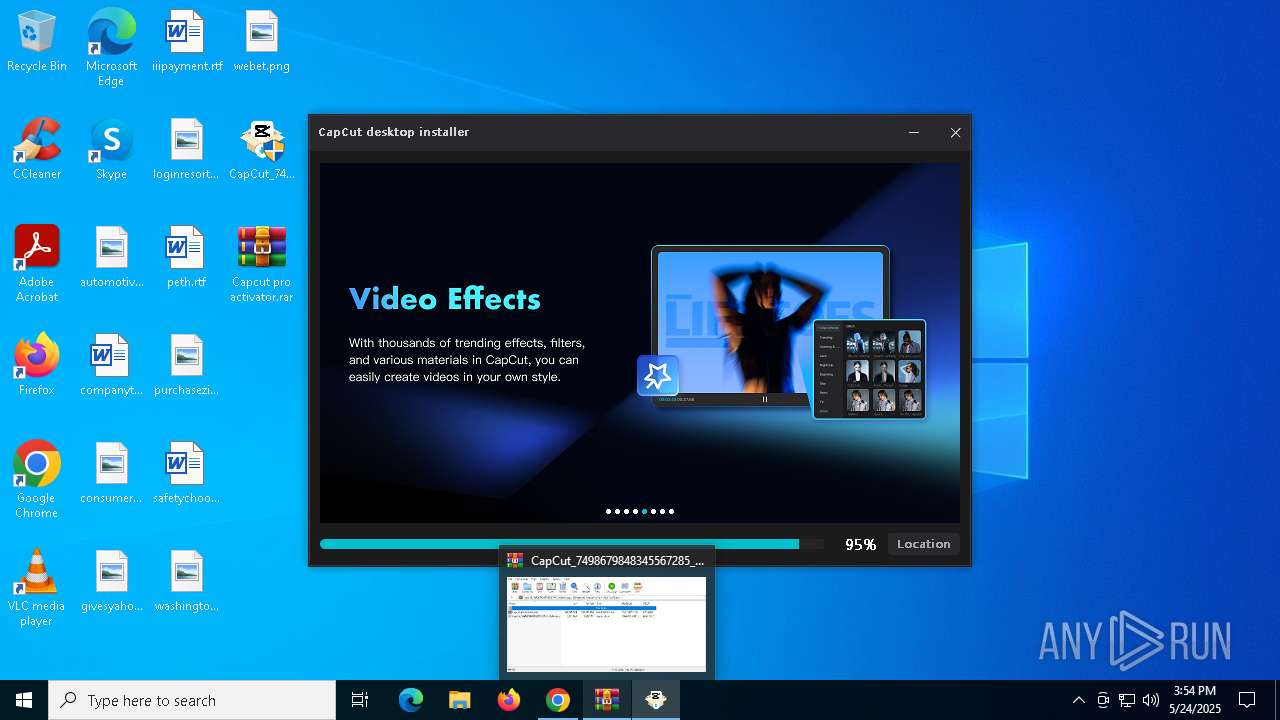Select the consumer file icon

click(x=111, y=473)
